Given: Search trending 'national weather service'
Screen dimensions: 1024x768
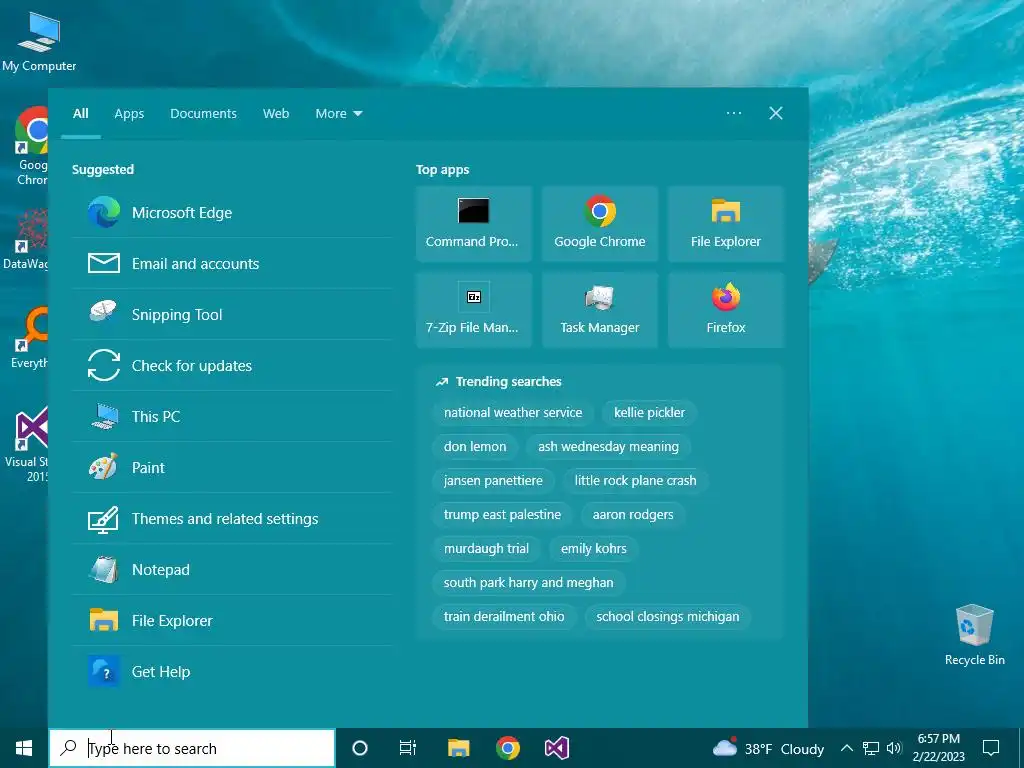Looking at the screenshot, I should [513, 413].
